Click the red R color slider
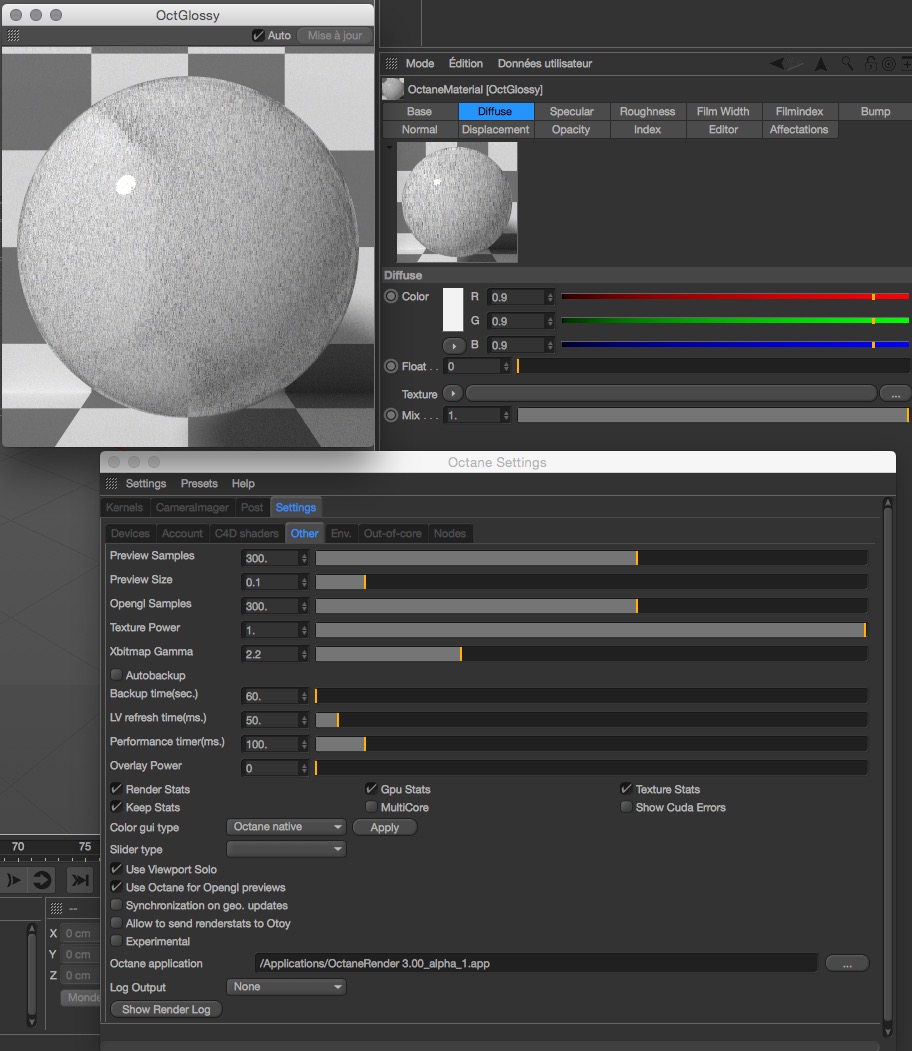The image size is (912, 1051). click(735, 296)
